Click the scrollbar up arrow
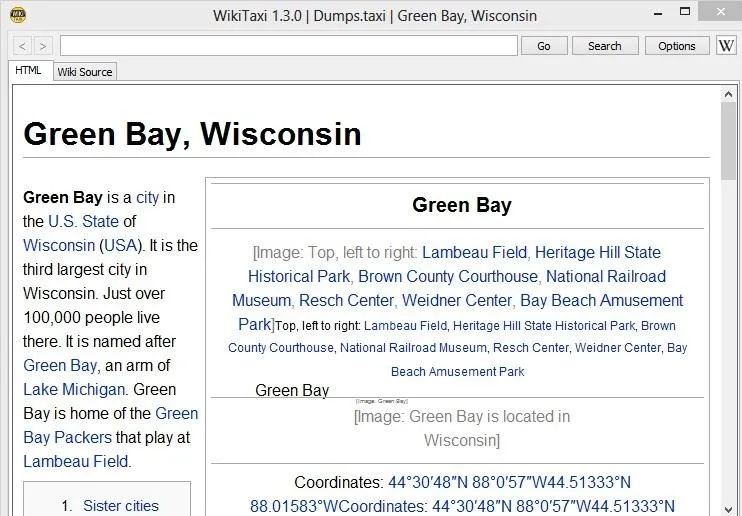Viewport: 742px width, 516px height. pyautogui.click(x=728, y=95)
